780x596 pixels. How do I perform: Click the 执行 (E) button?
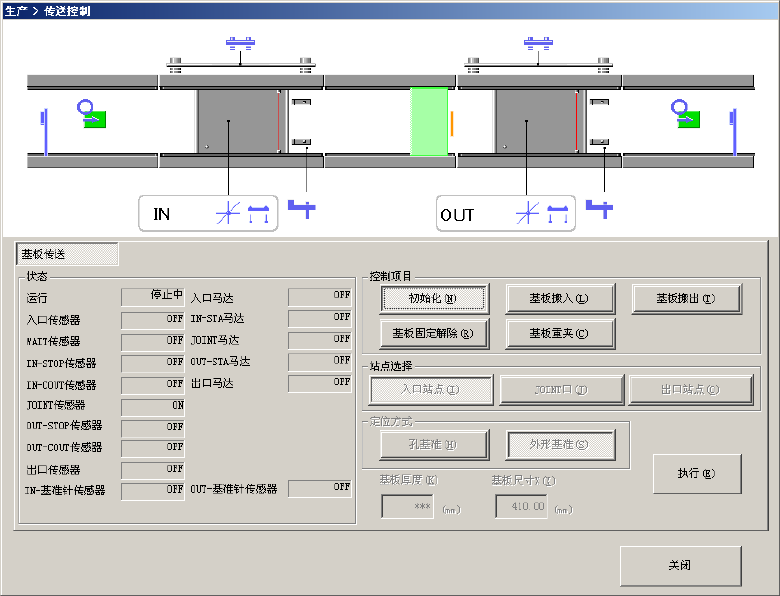(696, 473)
